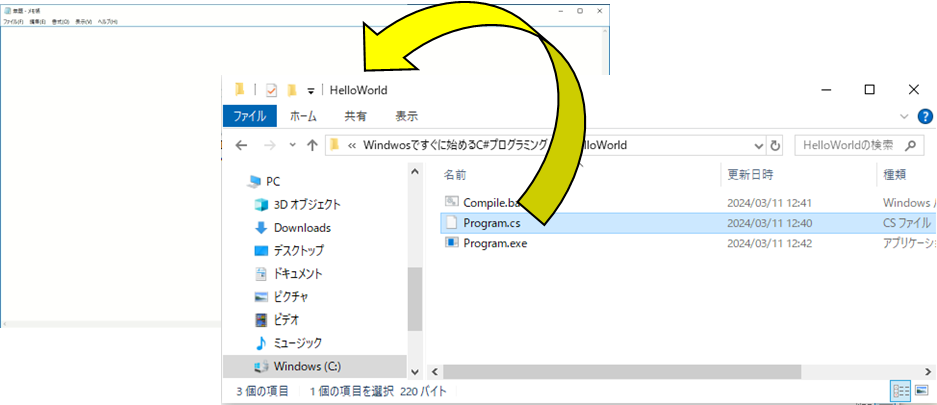Click the file list horizontal scrollbar thumb
This screenshot has height=405, width=937.
coord(621,371)
